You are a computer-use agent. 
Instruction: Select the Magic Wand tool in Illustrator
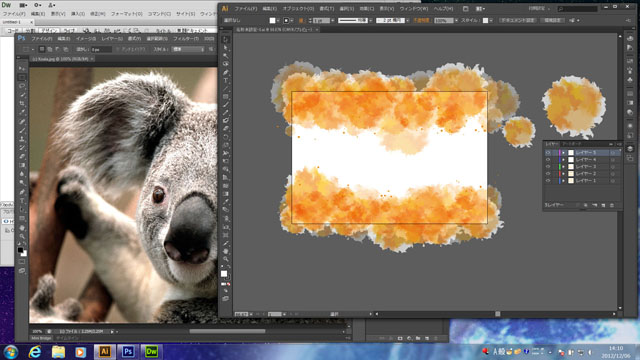pos(226,56)
